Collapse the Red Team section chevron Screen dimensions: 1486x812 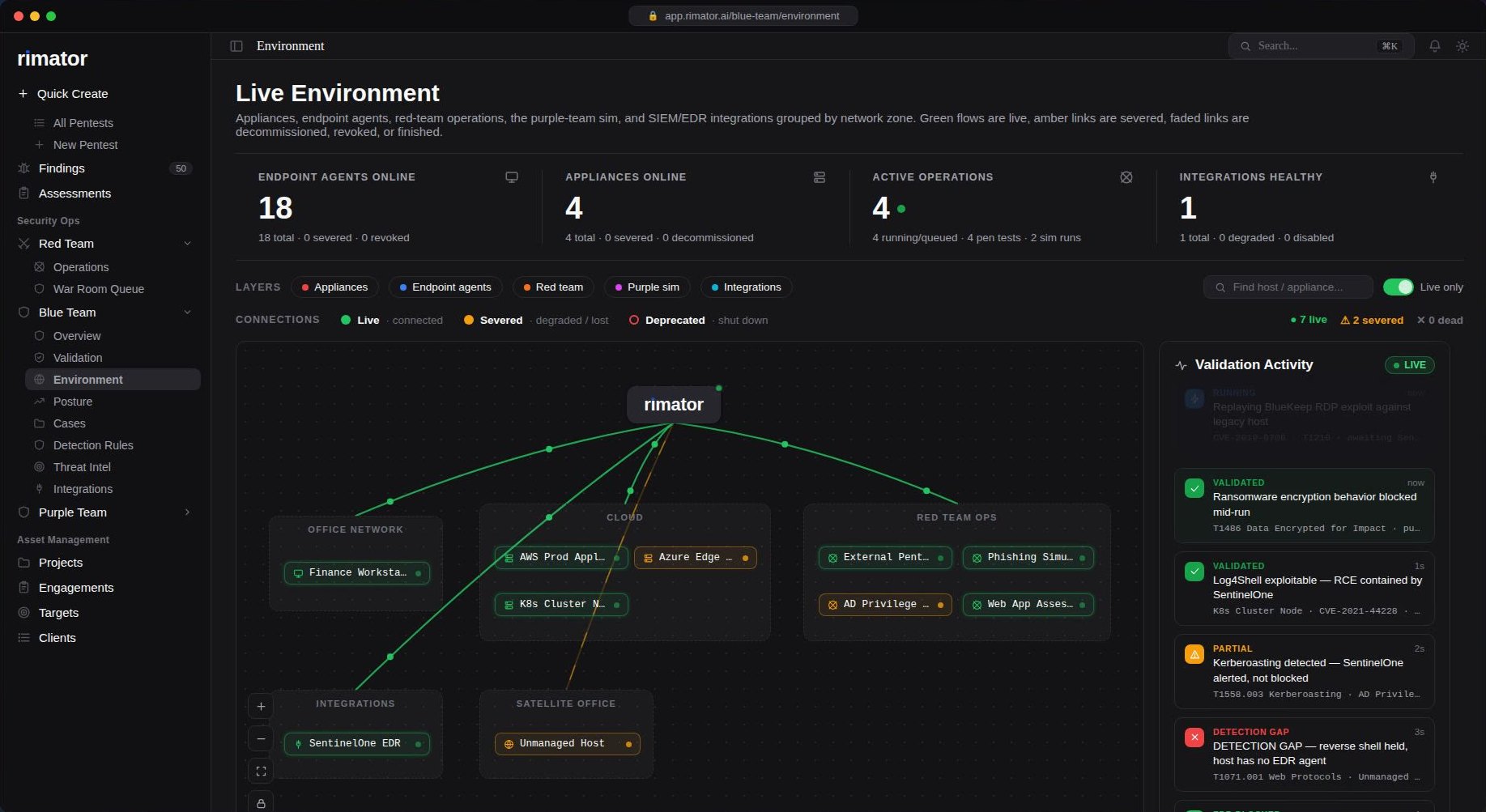click(187, 244)
